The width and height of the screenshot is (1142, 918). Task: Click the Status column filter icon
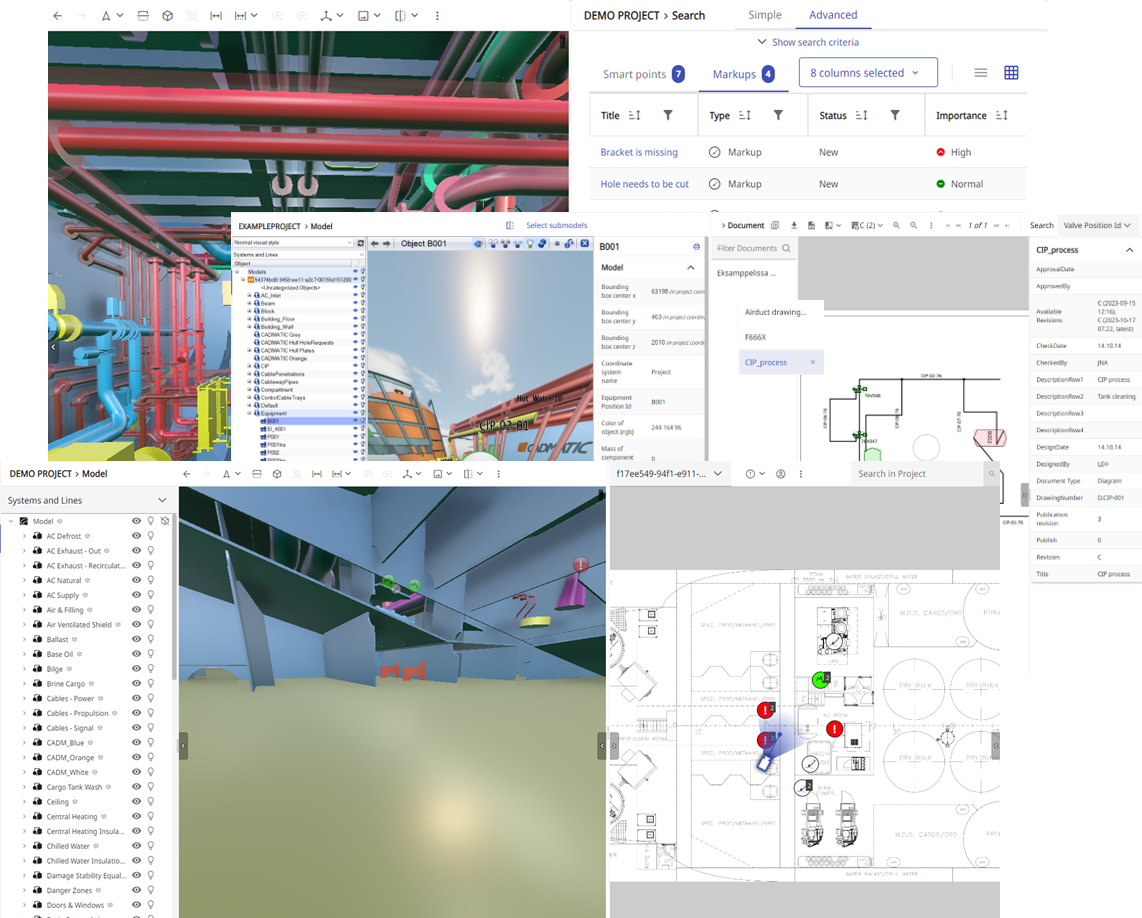(x=895, y=116)
